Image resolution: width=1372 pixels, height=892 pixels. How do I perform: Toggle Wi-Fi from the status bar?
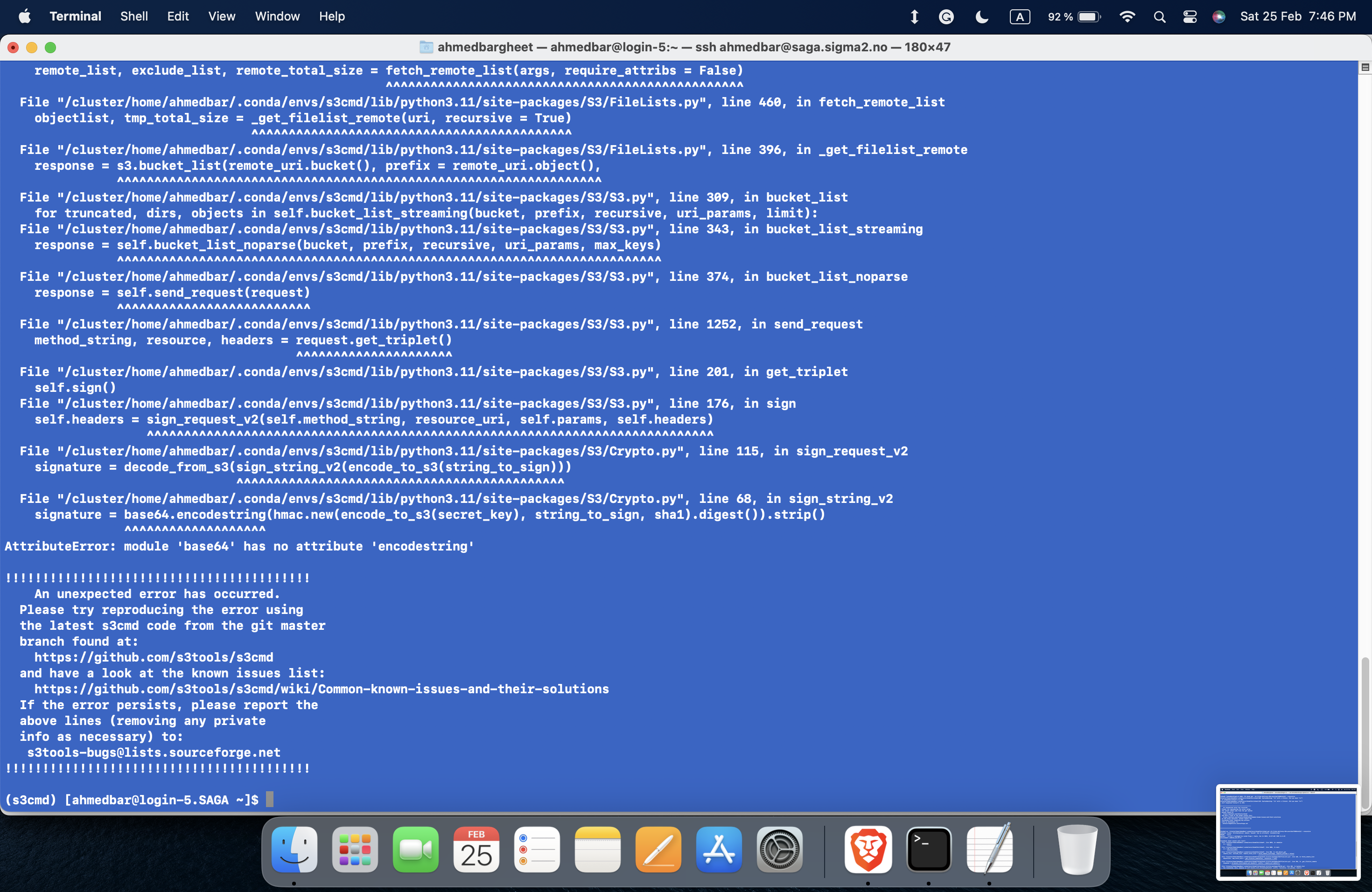click(x=1127, y=16)
